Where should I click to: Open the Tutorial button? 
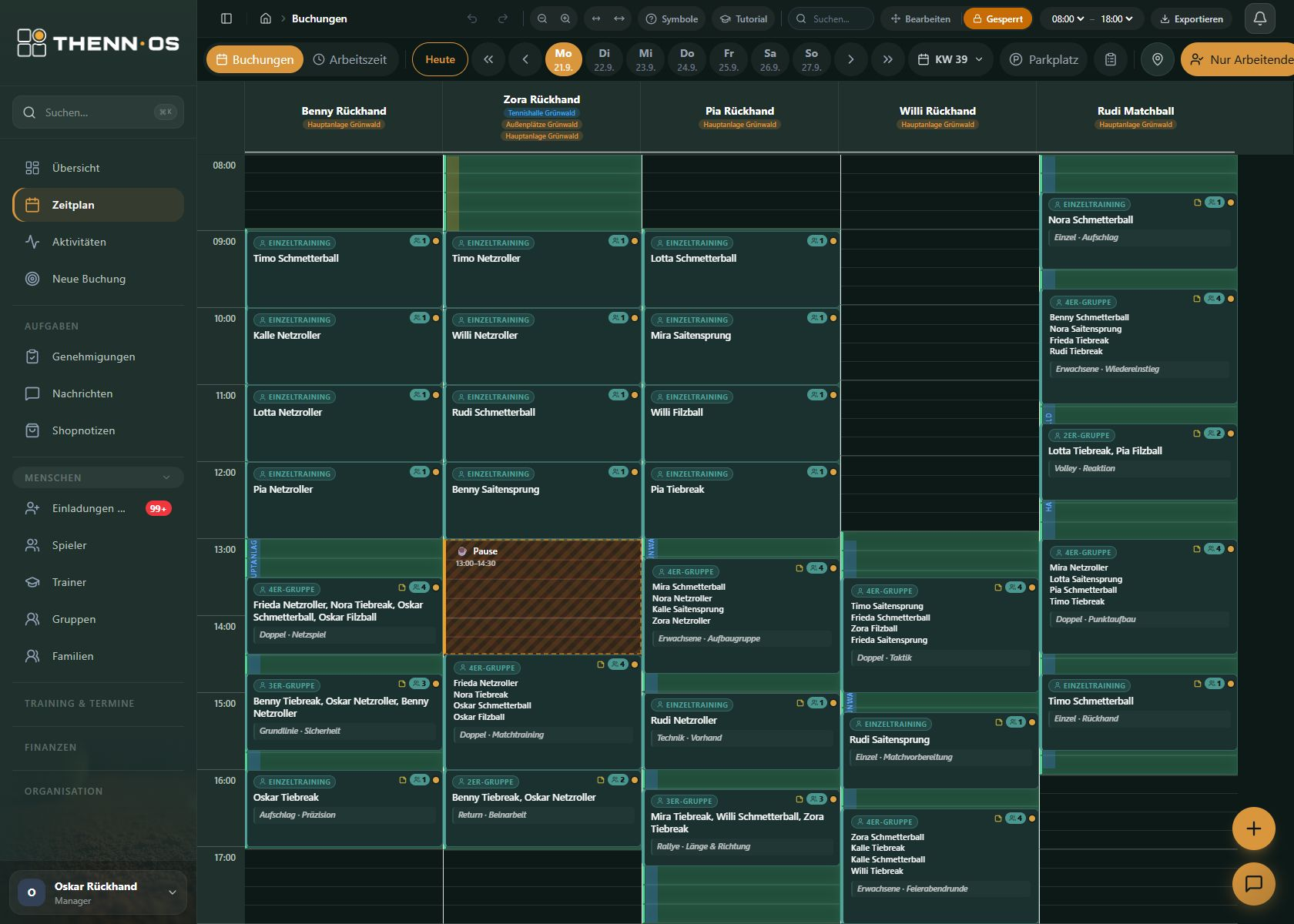coord(743,18)
